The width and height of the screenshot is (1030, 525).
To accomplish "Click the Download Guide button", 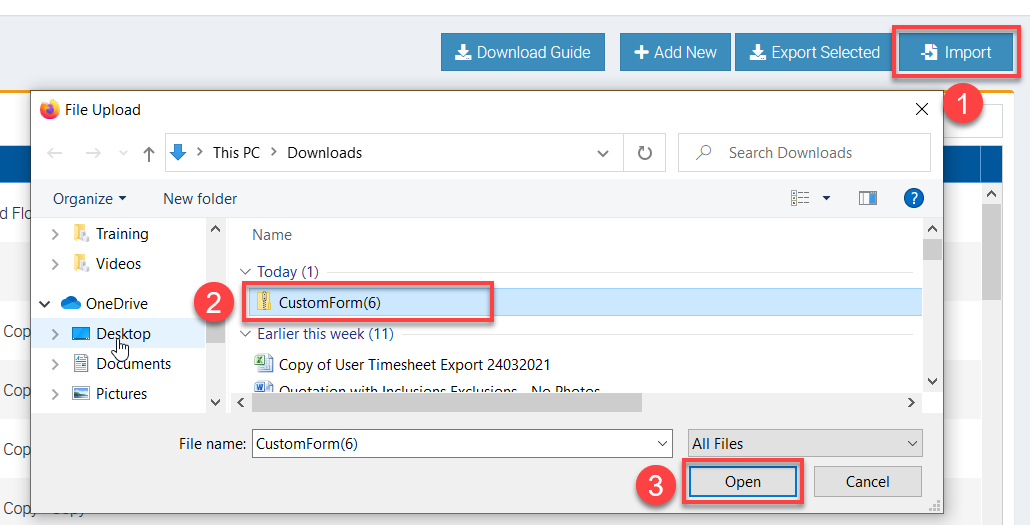I will pyautogui.click(x=523, y=52).
